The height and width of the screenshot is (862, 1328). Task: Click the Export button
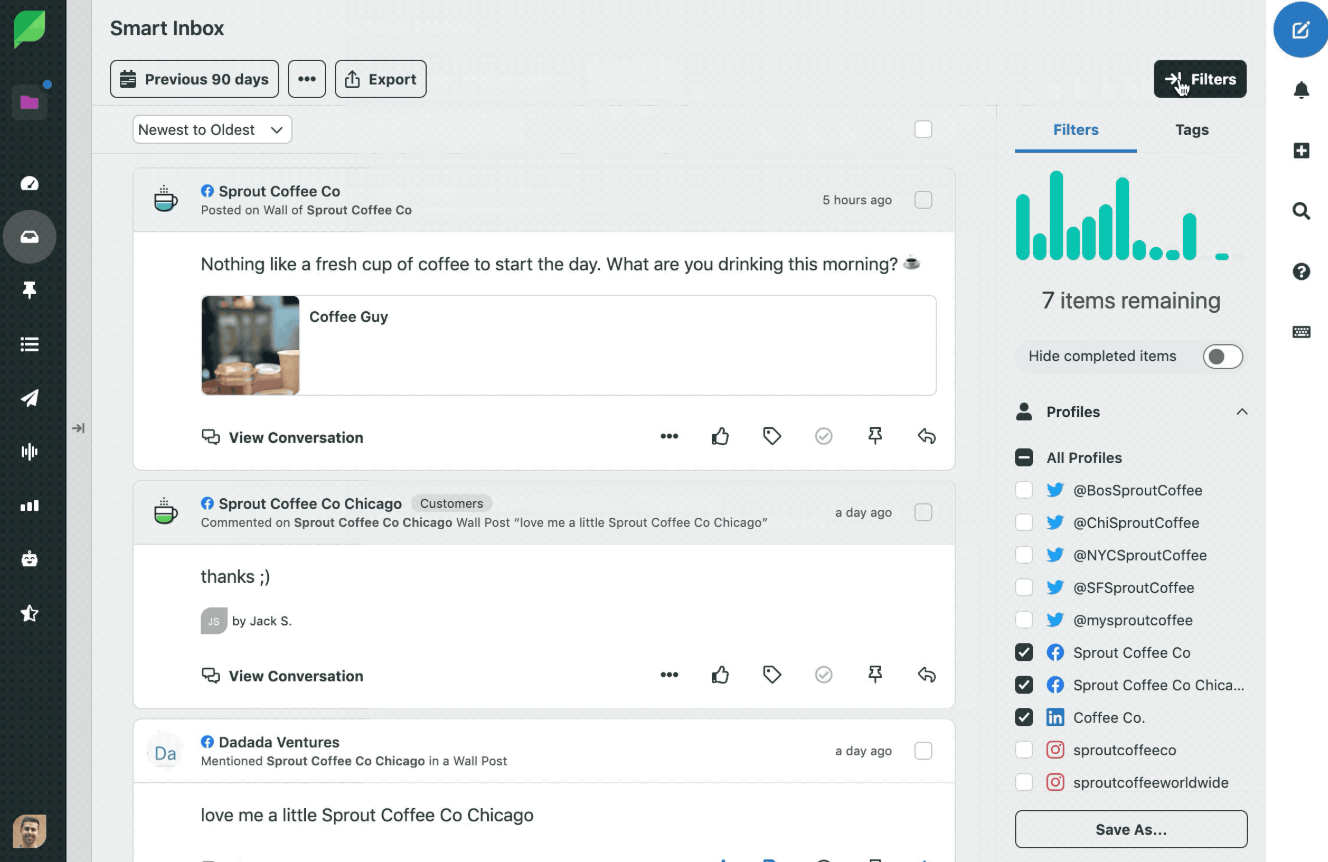[381, 79]
